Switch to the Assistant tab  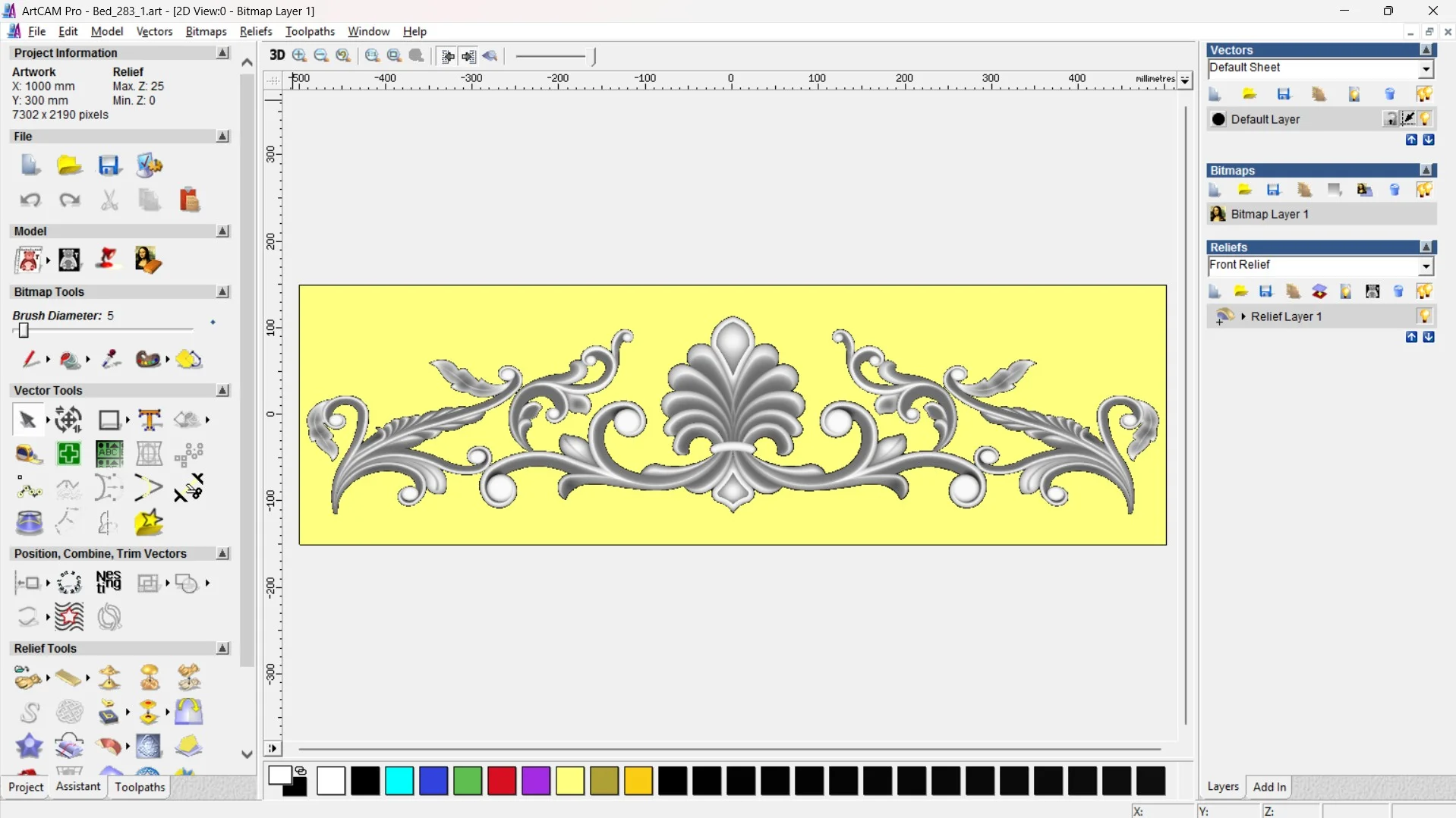(78, 787)
